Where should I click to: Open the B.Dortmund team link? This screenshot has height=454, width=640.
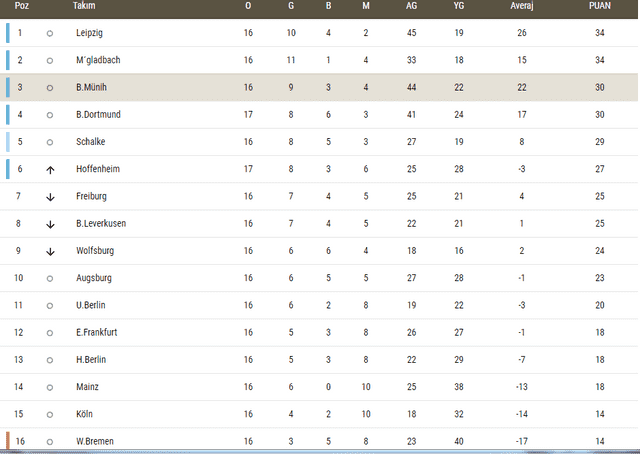[x=98, y=114]
